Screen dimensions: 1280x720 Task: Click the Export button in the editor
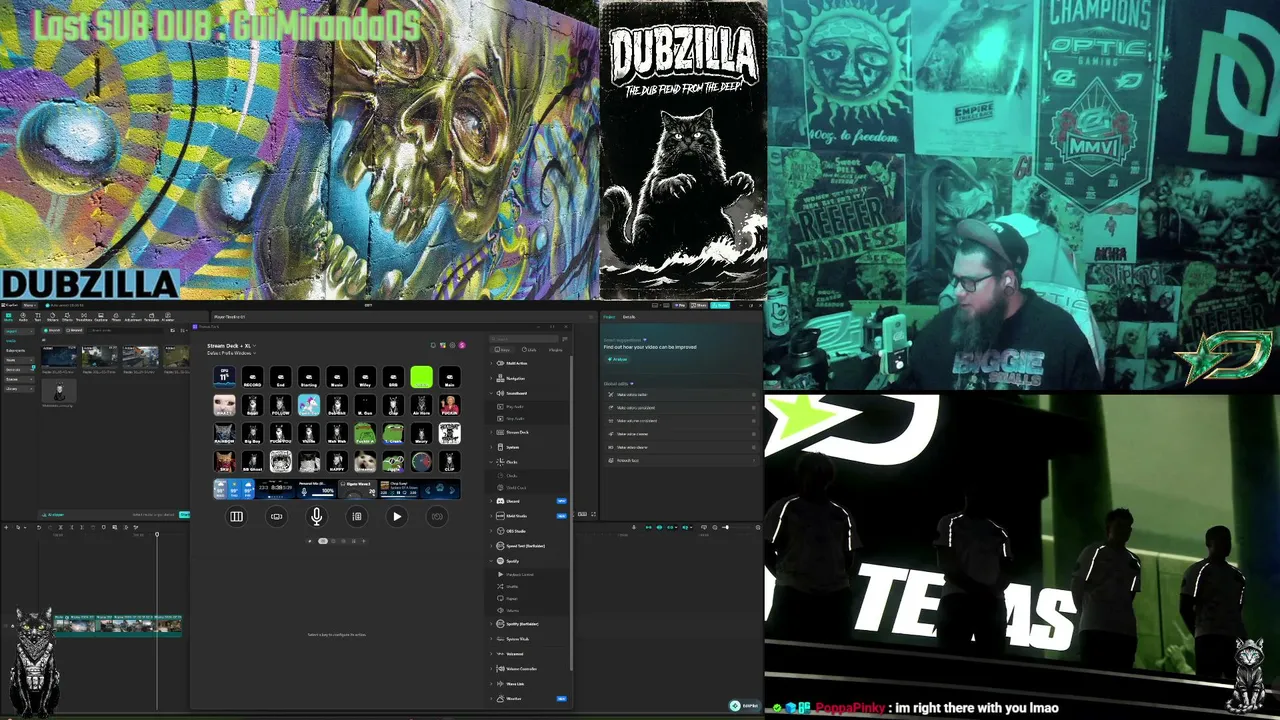[721, 305]
